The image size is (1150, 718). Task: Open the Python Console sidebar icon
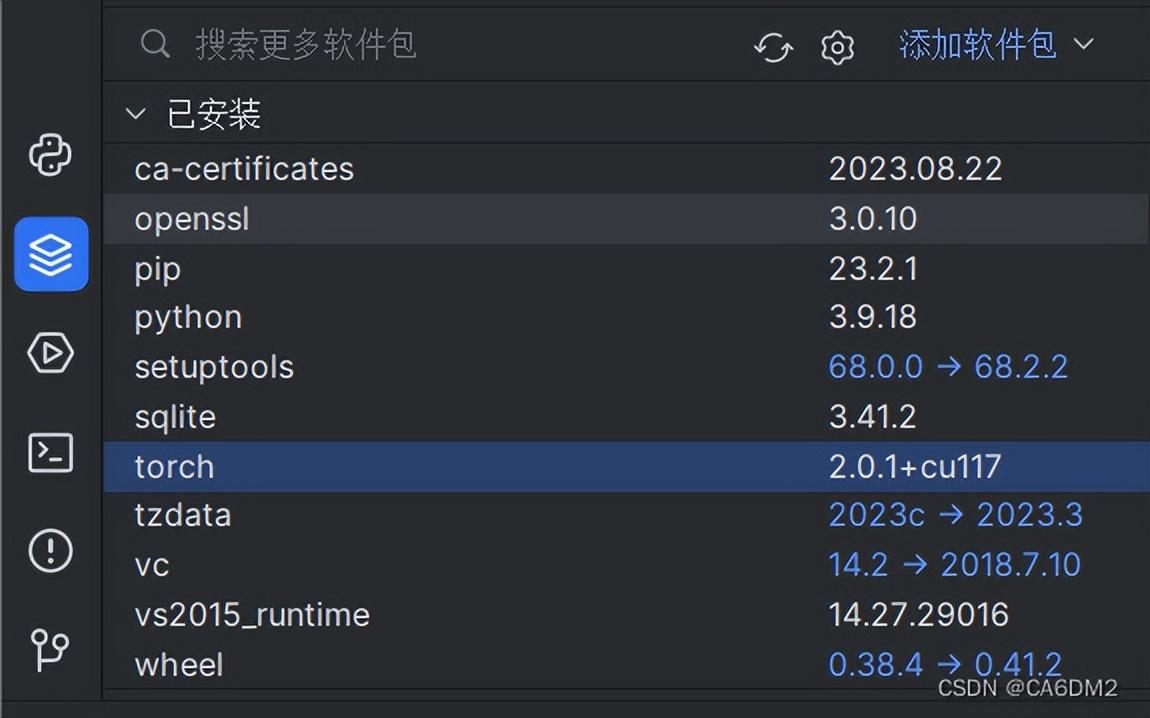50,155
